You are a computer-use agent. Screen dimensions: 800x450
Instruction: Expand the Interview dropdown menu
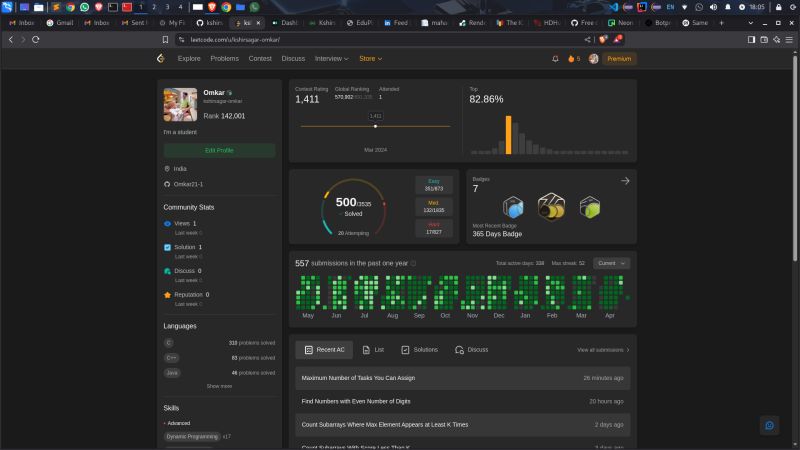point(331,59)
